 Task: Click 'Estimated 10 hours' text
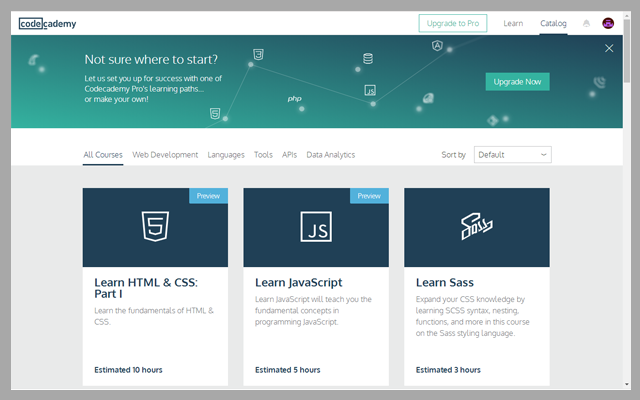click(x=128, y=370)
